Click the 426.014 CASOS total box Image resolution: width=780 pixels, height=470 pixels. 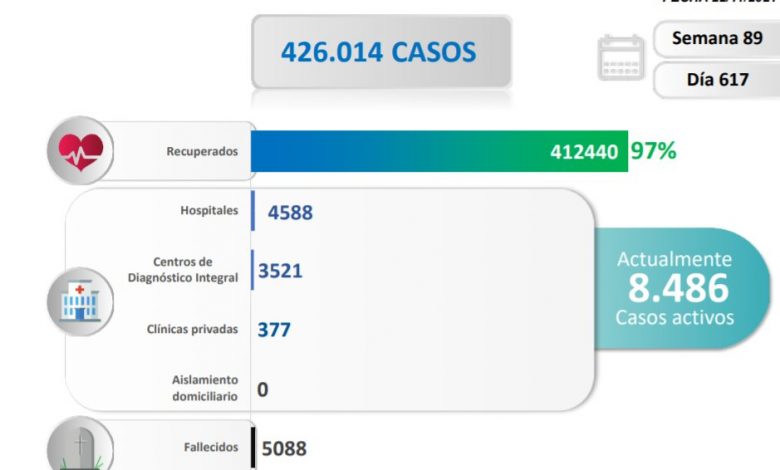tap(381, 51)
